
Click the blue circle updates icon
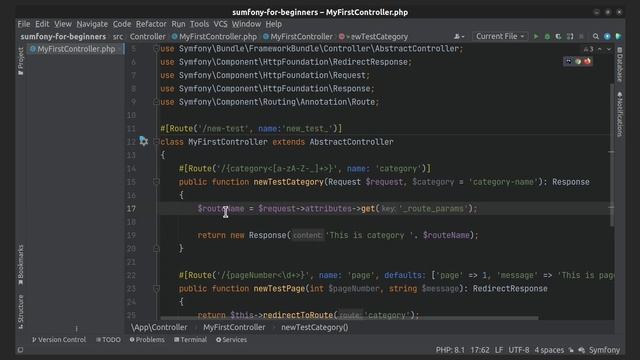tap(607, 36)
